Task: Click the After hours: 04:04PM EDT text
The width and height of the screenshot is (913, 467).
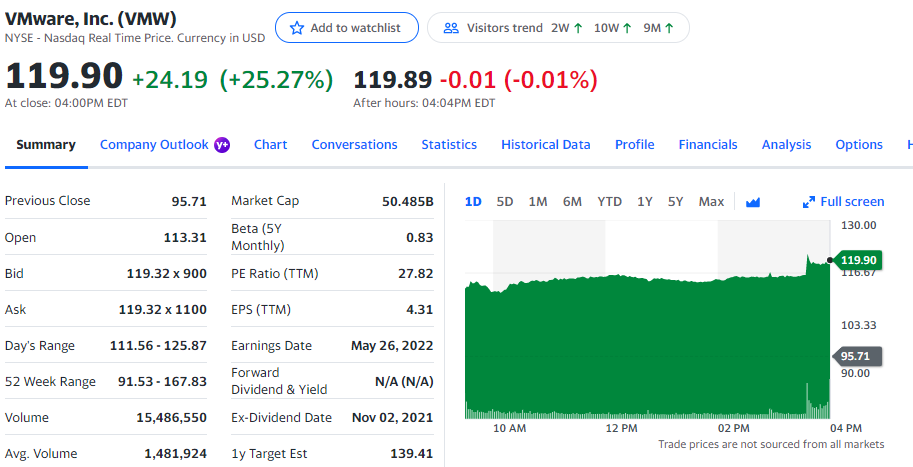Action: click(424, 103)
